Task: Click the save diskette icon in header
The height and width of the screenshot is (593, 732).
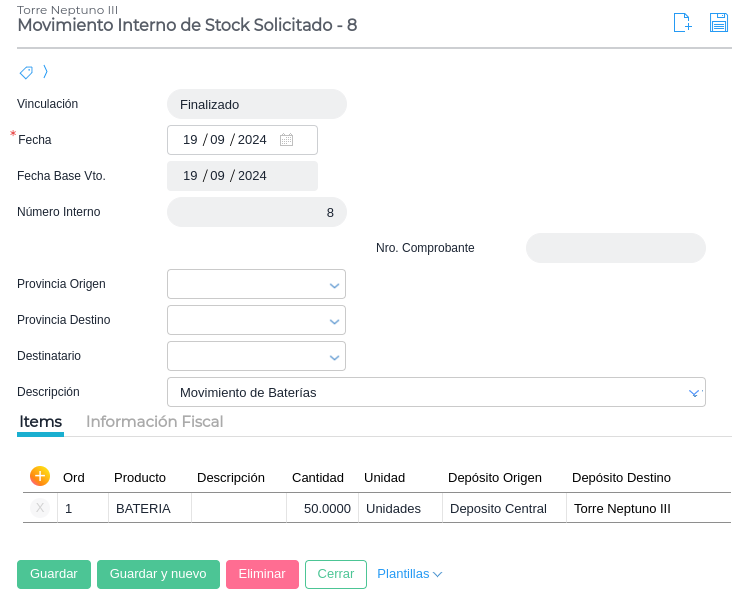Action: pyautogui.click(x=718, y=23)
